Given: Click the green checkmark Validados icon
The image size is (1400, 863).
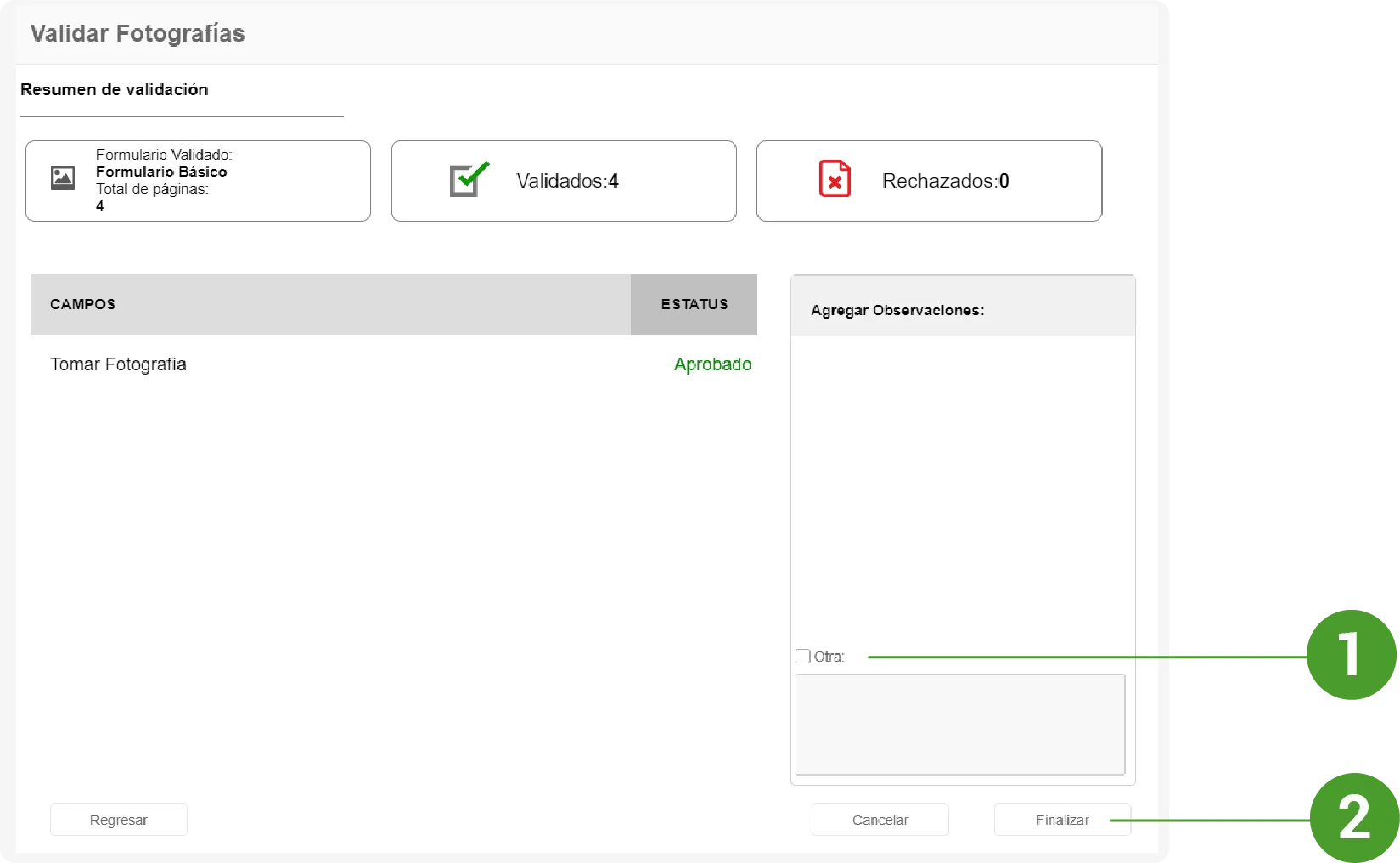Looking at the screenshot, I should tap(469, 178).
